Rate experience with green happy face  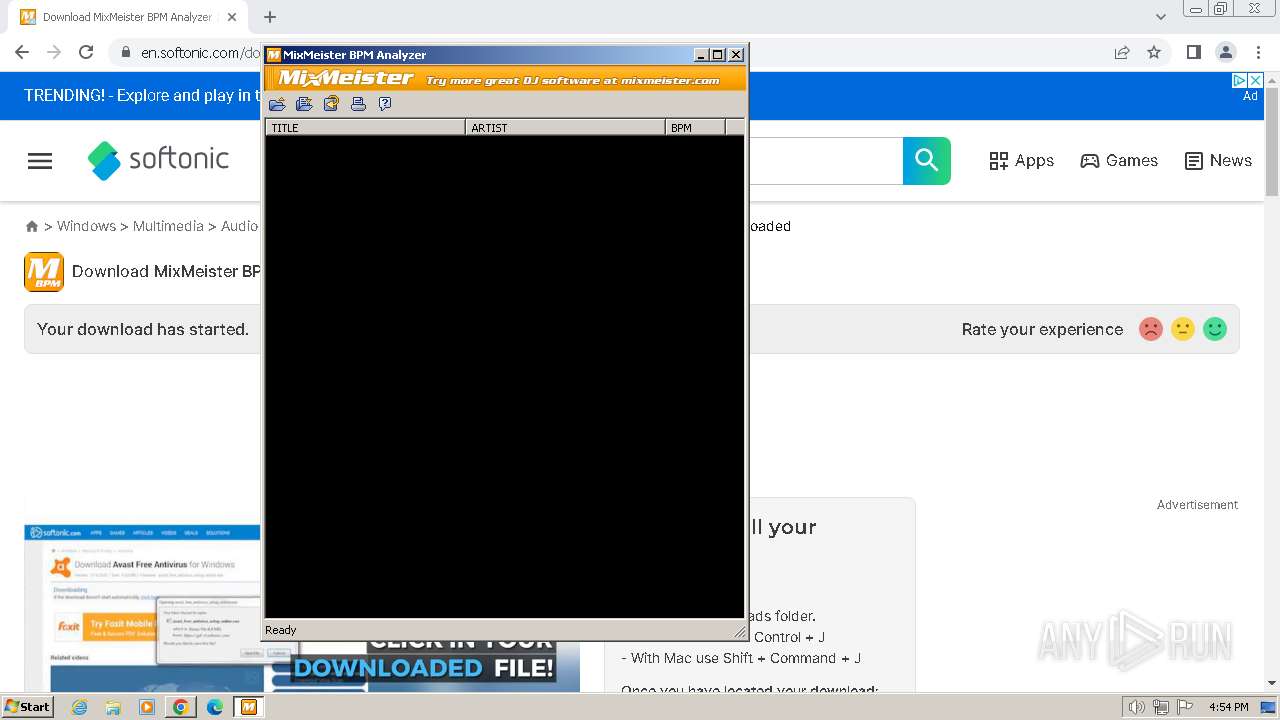(1215, 329)
